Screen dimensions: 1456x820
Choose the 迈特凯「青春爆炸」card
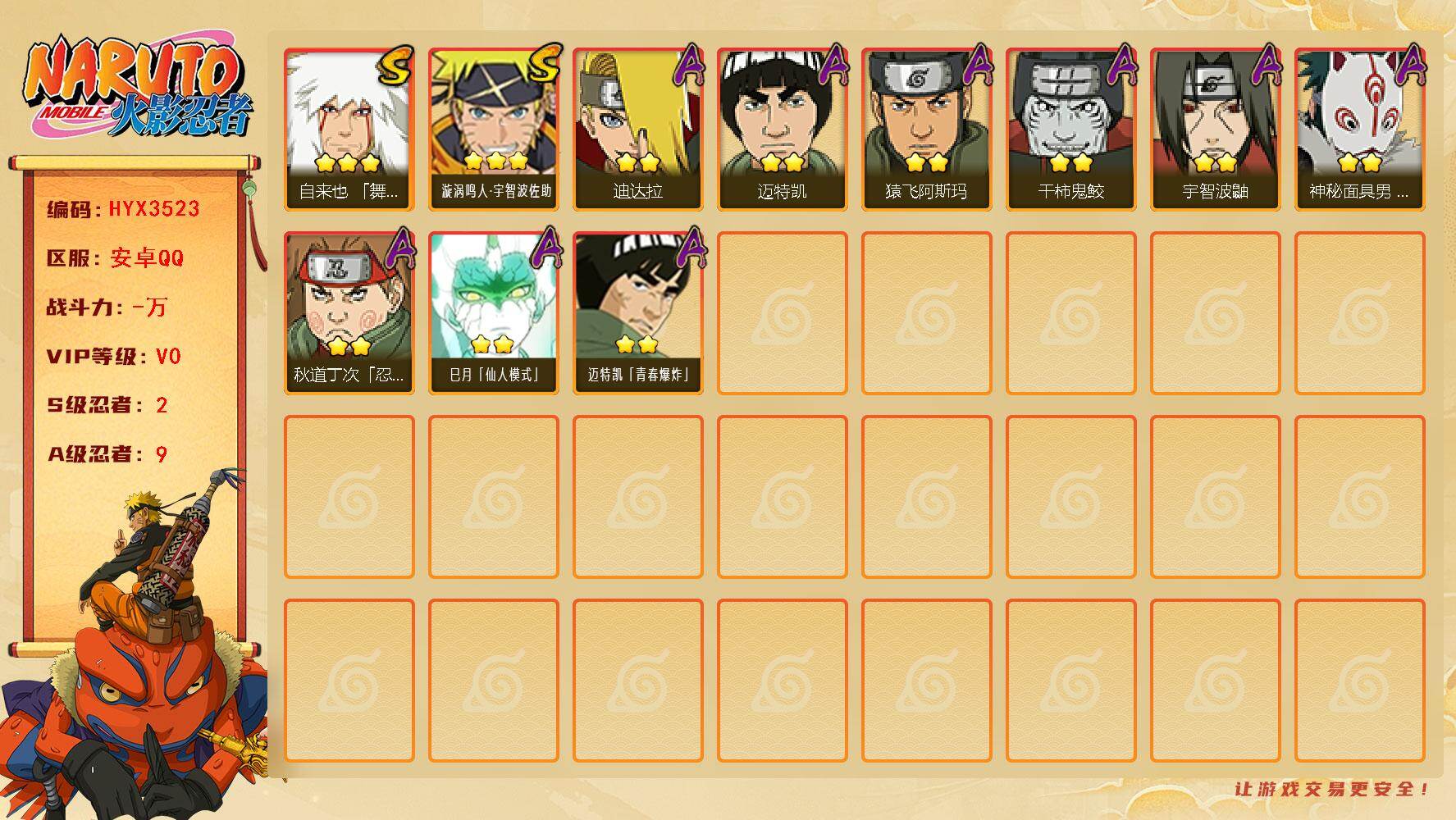pyautogui.click(x=637, y=313)
